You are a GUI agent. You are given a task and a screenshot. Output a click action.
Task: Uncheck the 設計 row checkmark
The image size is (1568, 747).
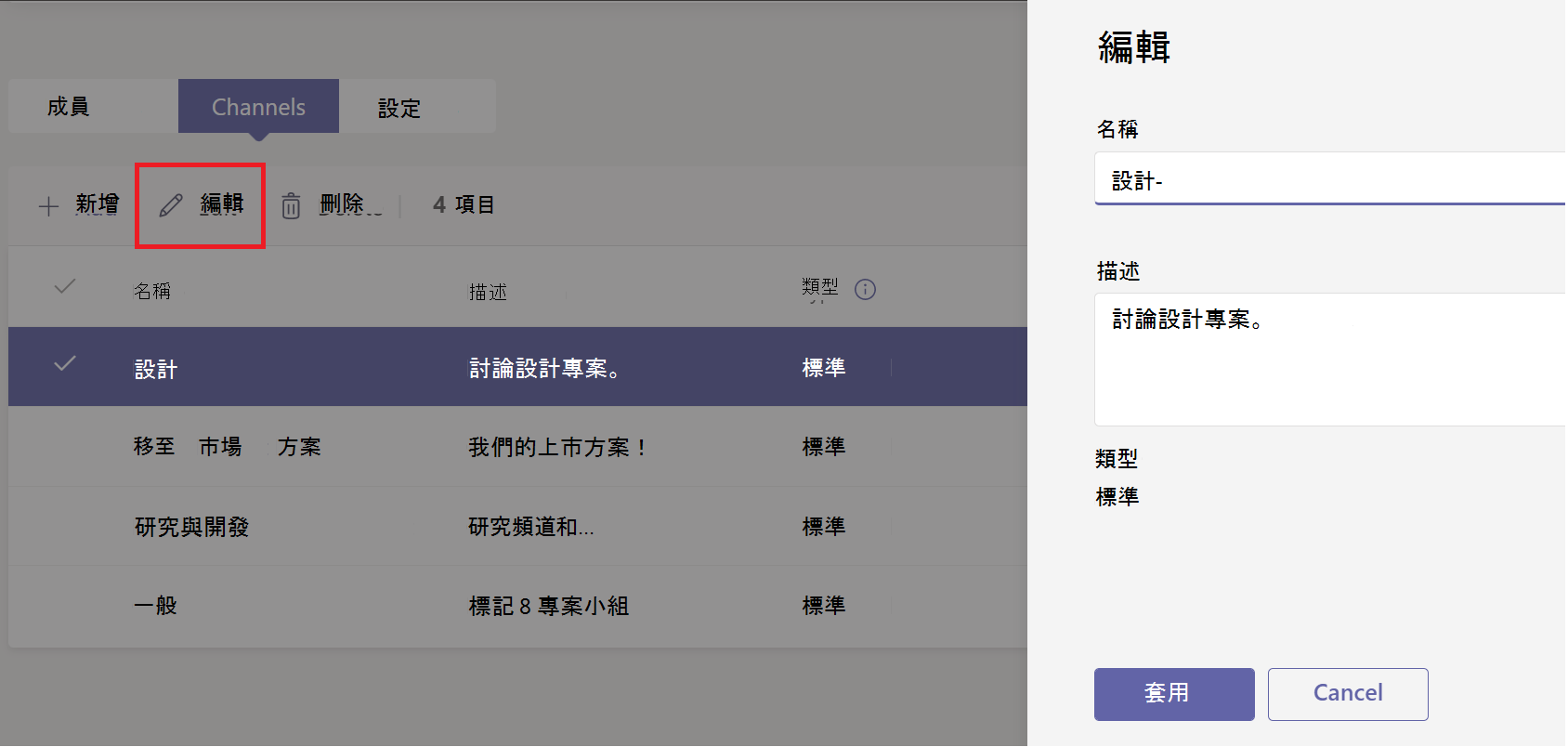pos(65,364)
